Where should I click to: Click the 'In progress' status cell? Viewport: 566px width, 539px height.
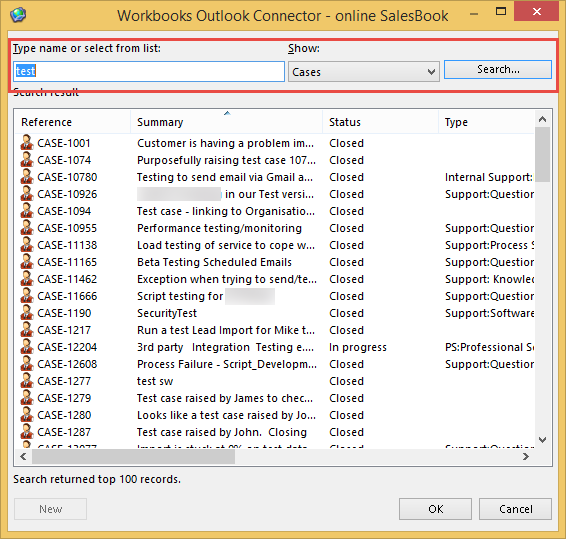click(x=358, y=347)
